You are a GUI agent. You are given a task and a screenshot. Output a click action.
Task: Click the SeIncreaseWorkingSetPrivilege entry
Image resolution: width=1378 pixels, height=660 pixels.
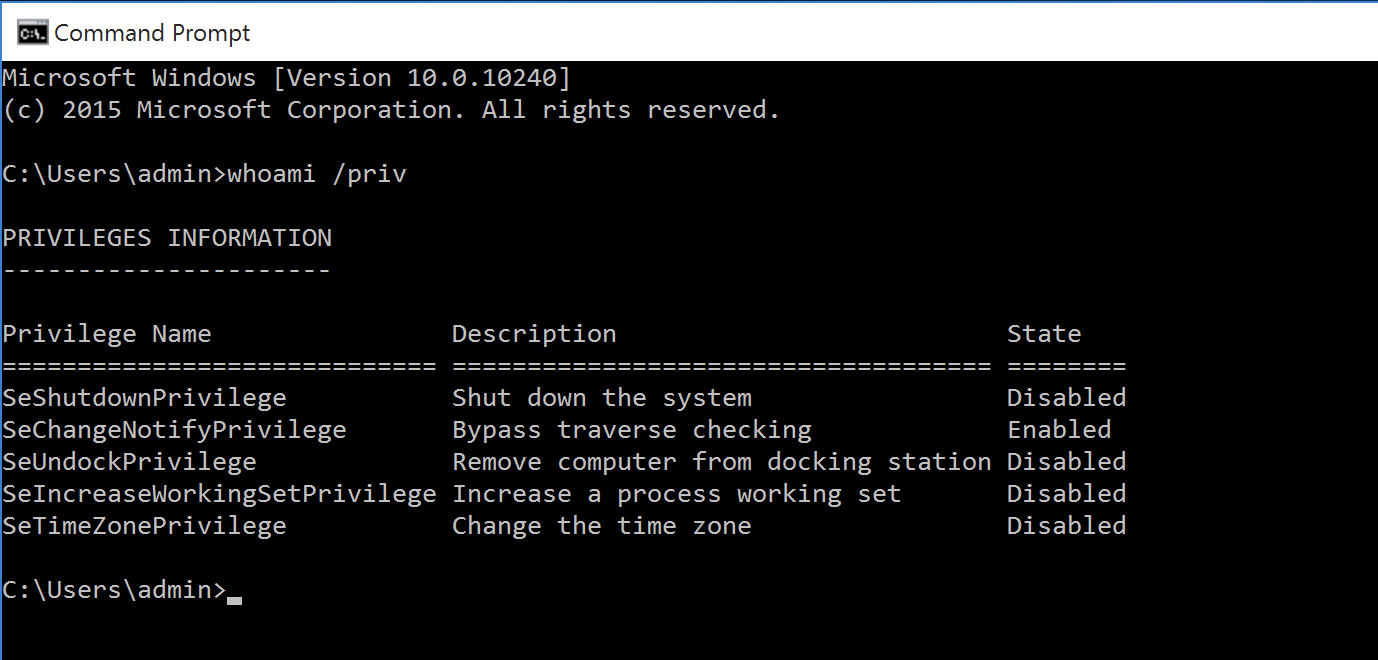pyautogui.click(x=219, y=494)
